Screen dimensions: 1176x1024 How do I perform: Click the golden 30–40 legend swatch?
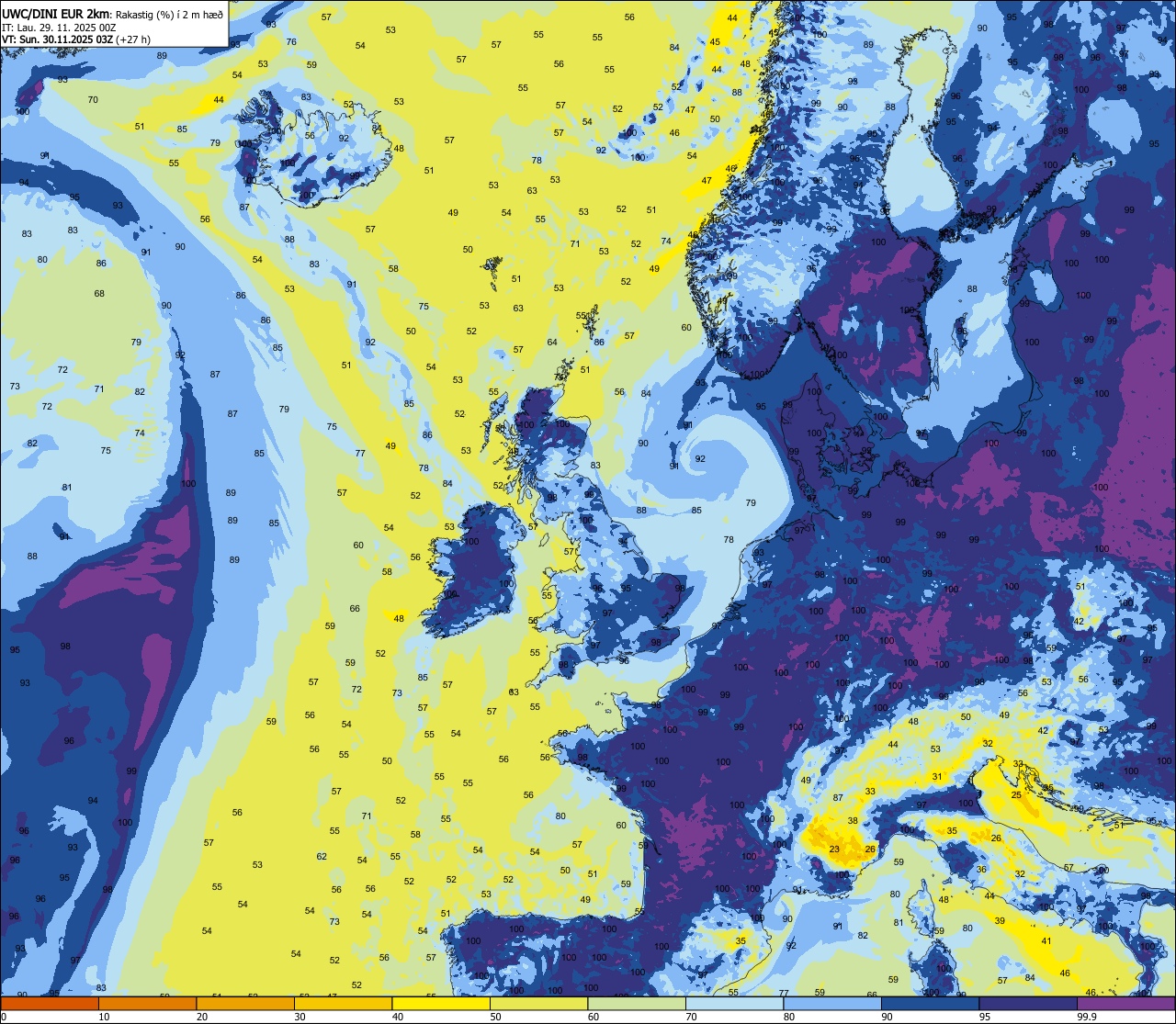click(x=343, y=1003)
